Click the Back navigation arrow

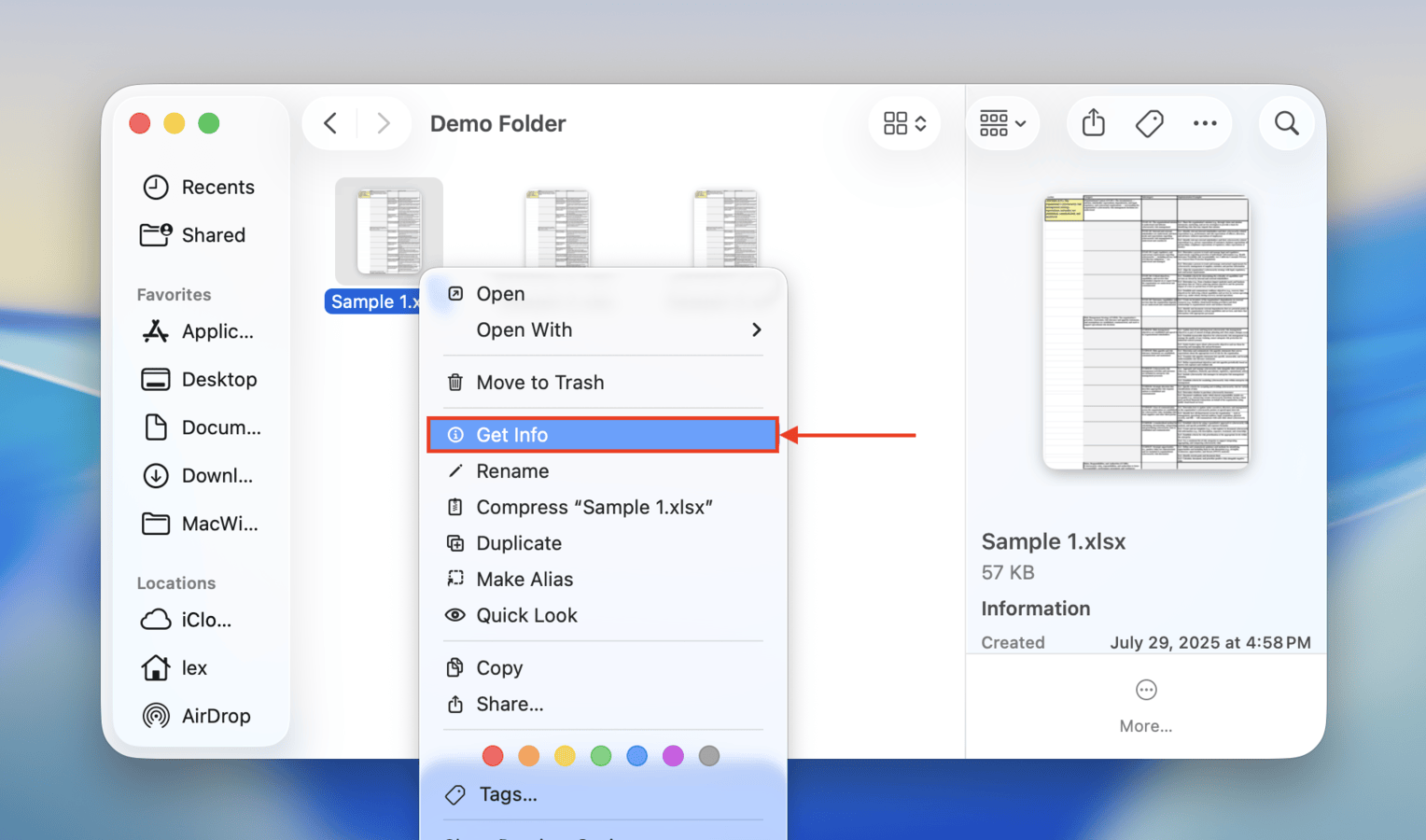[329, 122]
